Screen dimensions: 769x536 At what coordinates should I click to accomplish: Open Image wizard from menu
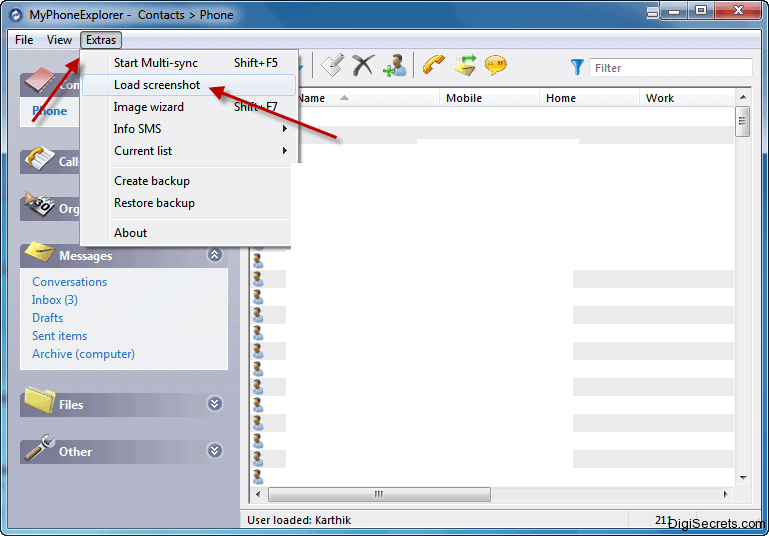[x=189, y=107]
